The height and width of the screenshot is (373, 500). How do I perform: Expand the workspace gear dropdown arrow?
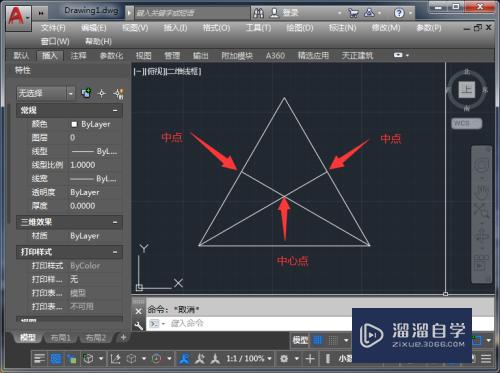coord(296,359)
